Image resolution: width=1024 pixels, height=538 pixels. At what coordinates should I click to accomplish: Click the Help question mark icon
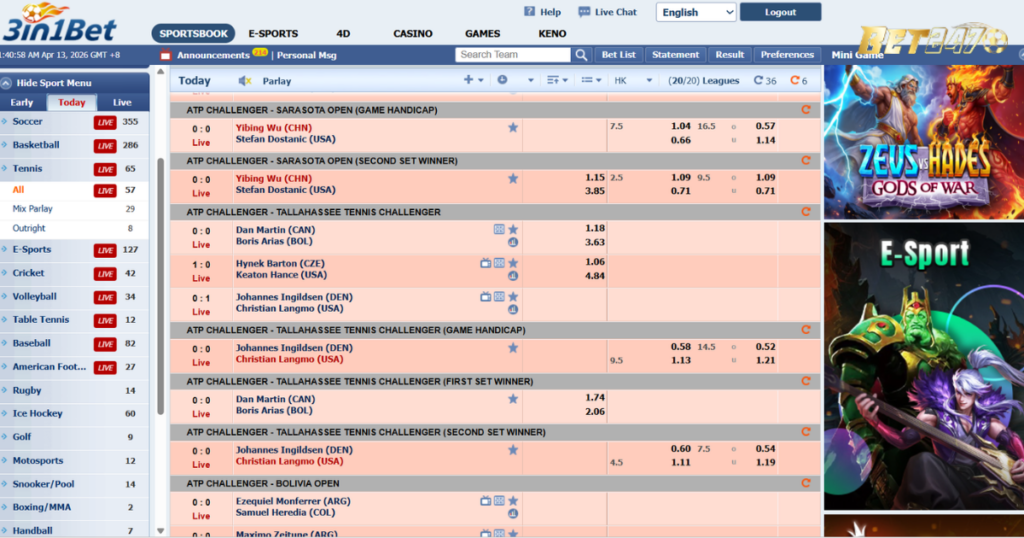[530, 12]
